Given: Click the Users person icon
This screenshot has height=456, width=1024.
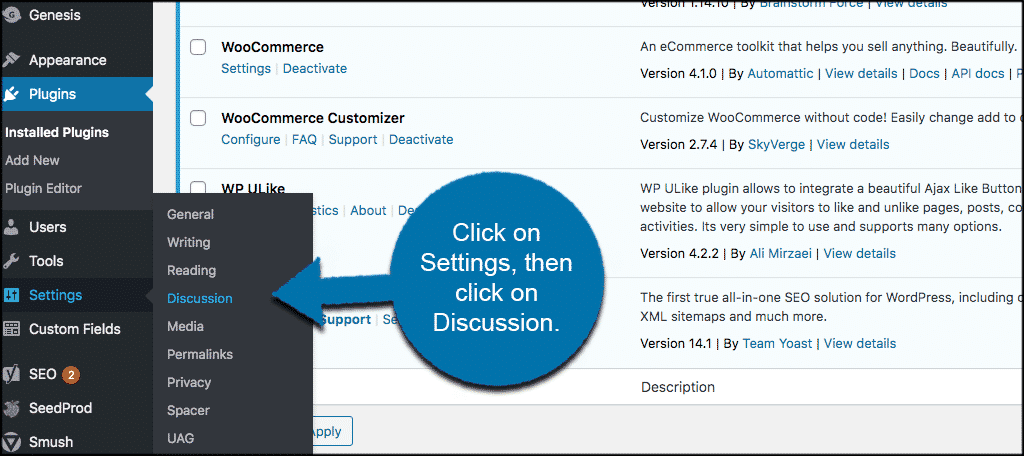Looking at the screenshot, I should pyautogui.click(x=11, y=227).
